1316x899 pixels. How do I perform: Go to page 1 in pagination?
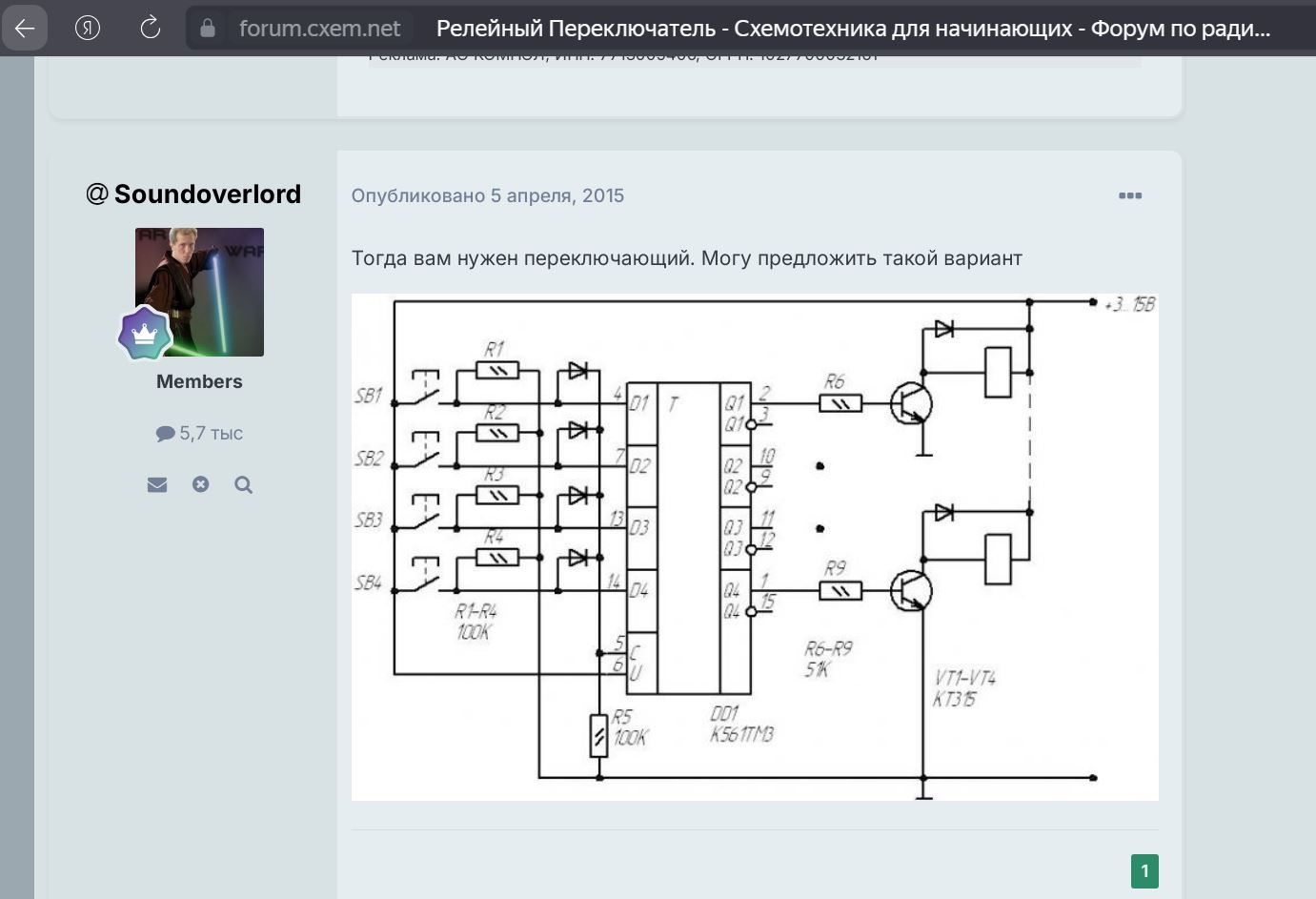(1144, 871)
